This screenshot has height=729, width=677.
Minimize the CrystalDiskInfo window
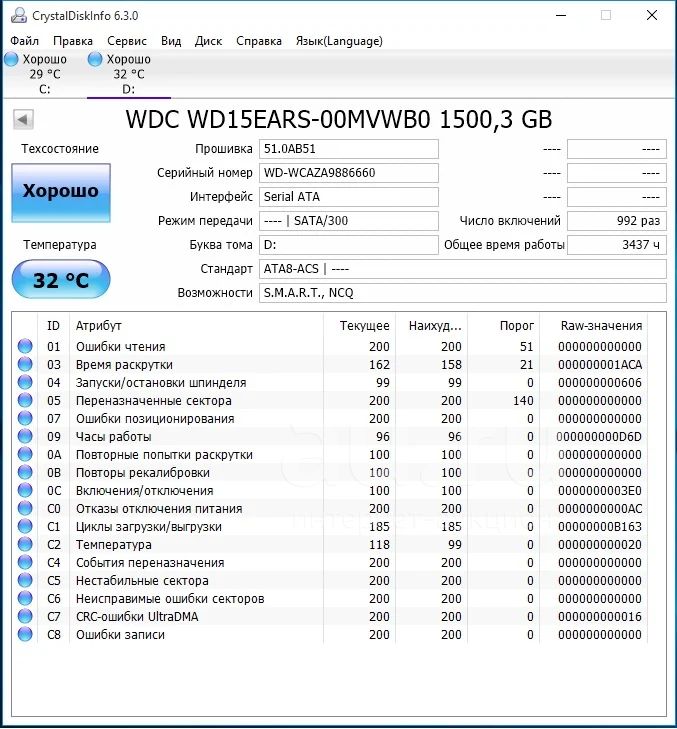point(561,15)
